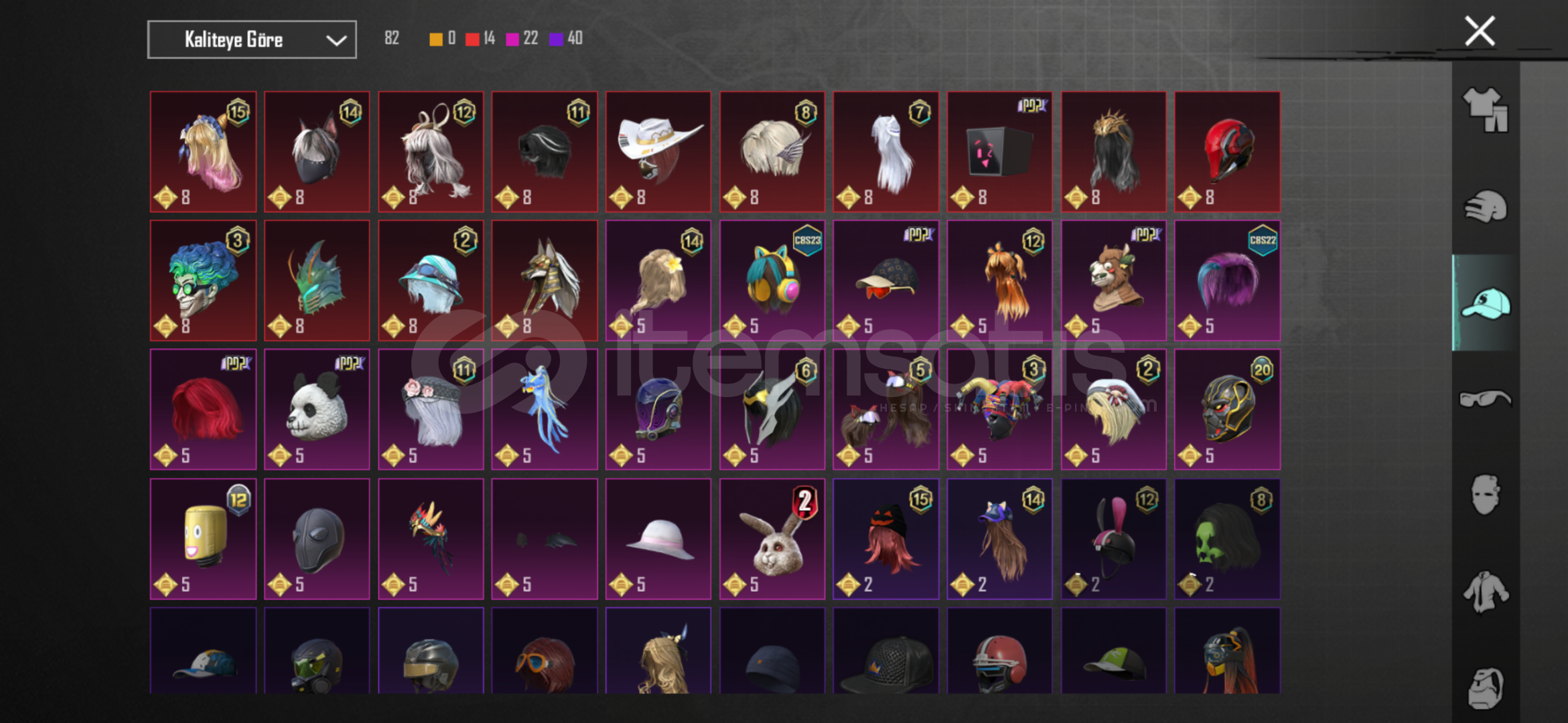This screenshot has height=723, width=1568.
Task: Select the helmet category icon in sidebar
Action: pos(1485,206)
